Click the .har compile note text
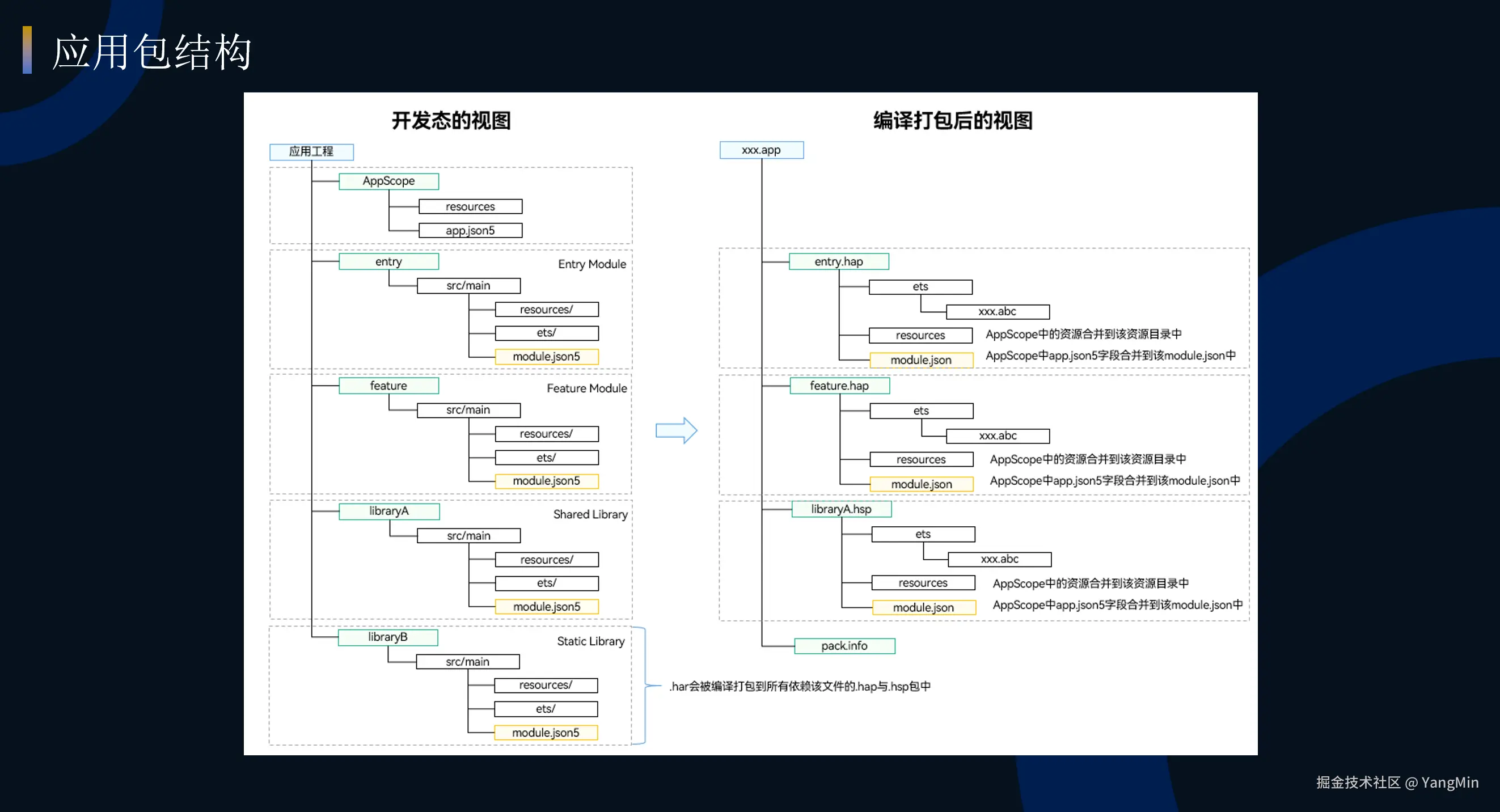Screen dimensions: 1500x812 [799, 687]
